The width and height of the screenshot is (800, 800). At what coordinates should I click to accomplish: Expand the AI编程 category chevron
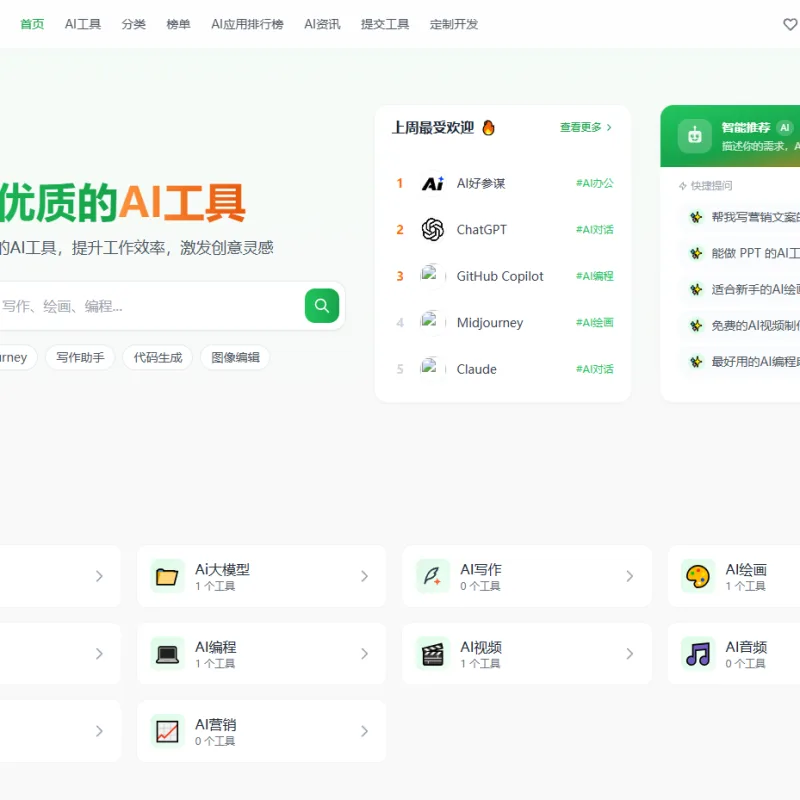(364, 654)
